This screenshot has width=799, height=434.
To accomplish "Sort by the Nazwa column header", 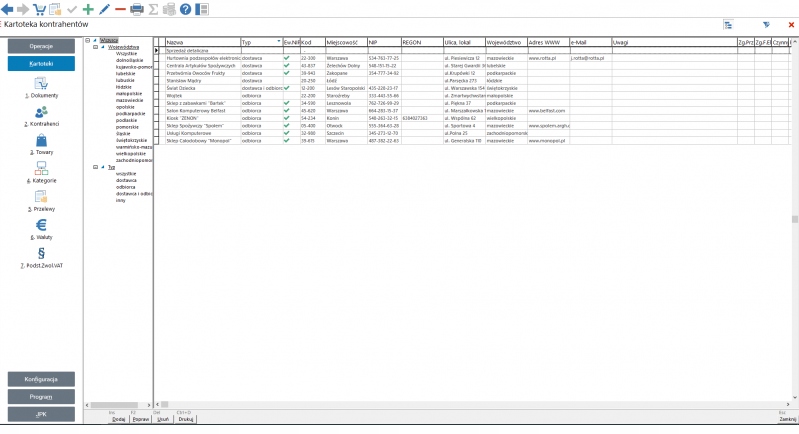I will (x=202, y=42).
